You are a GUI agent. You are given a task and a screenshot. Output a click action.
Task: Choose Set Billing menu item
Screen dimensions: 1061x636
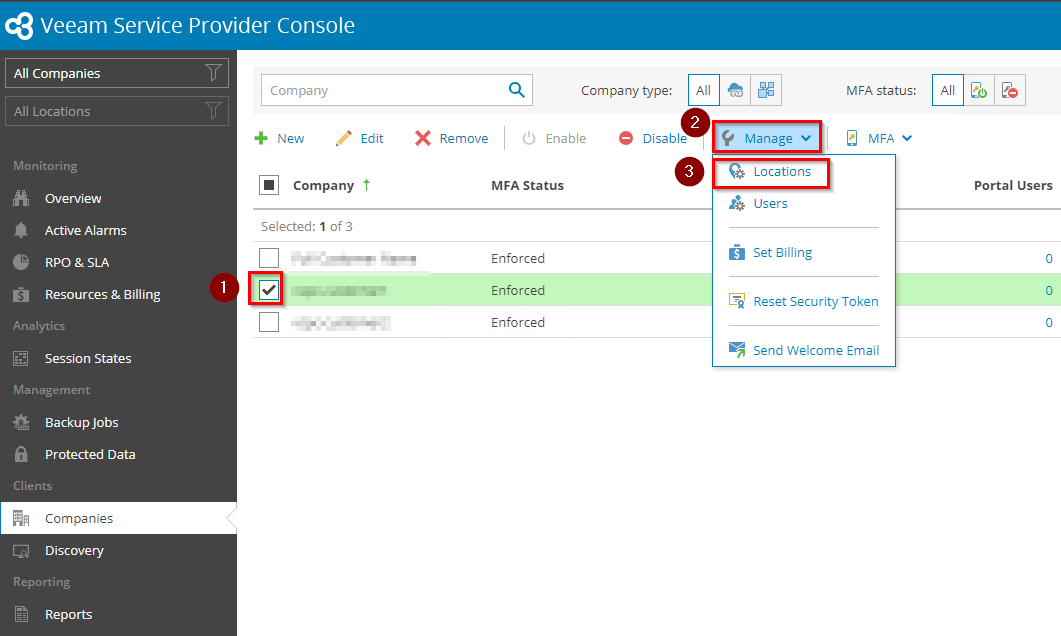(x=783, y=252)
